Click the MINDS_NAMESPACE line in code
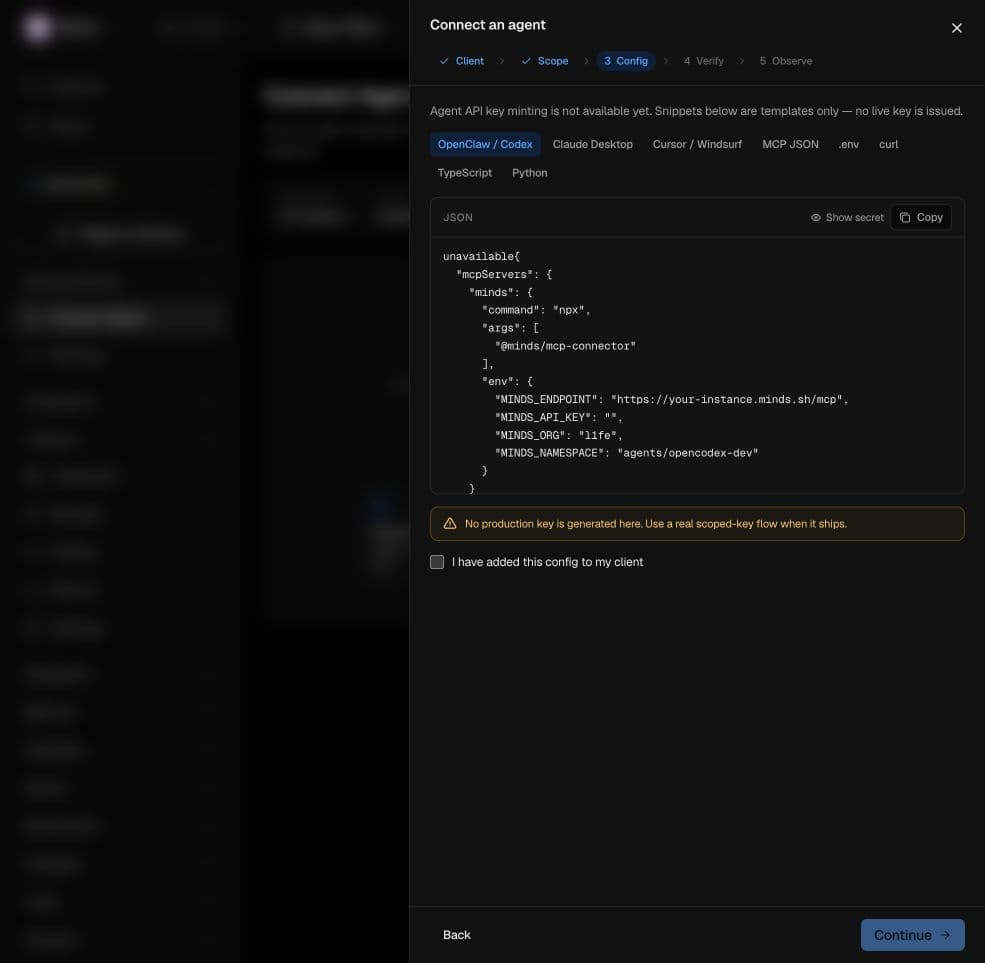The height and width of the screenshot is (963, 985). click(626, 453)
